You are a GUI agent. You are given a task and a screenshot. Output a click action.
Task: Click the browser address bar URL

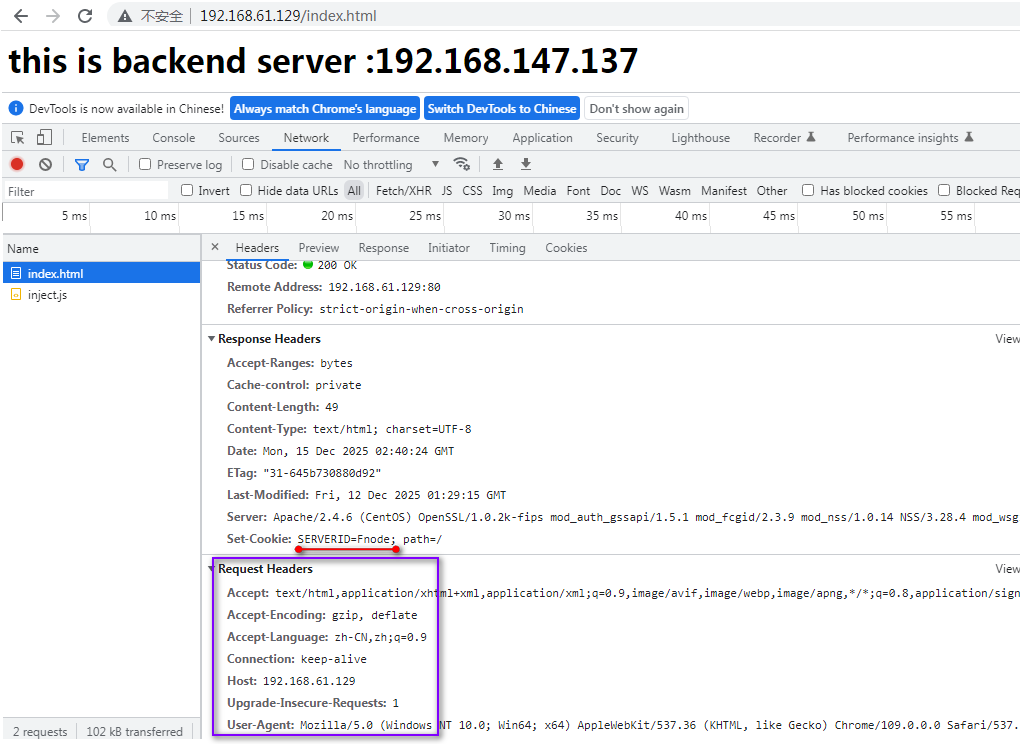288,16
